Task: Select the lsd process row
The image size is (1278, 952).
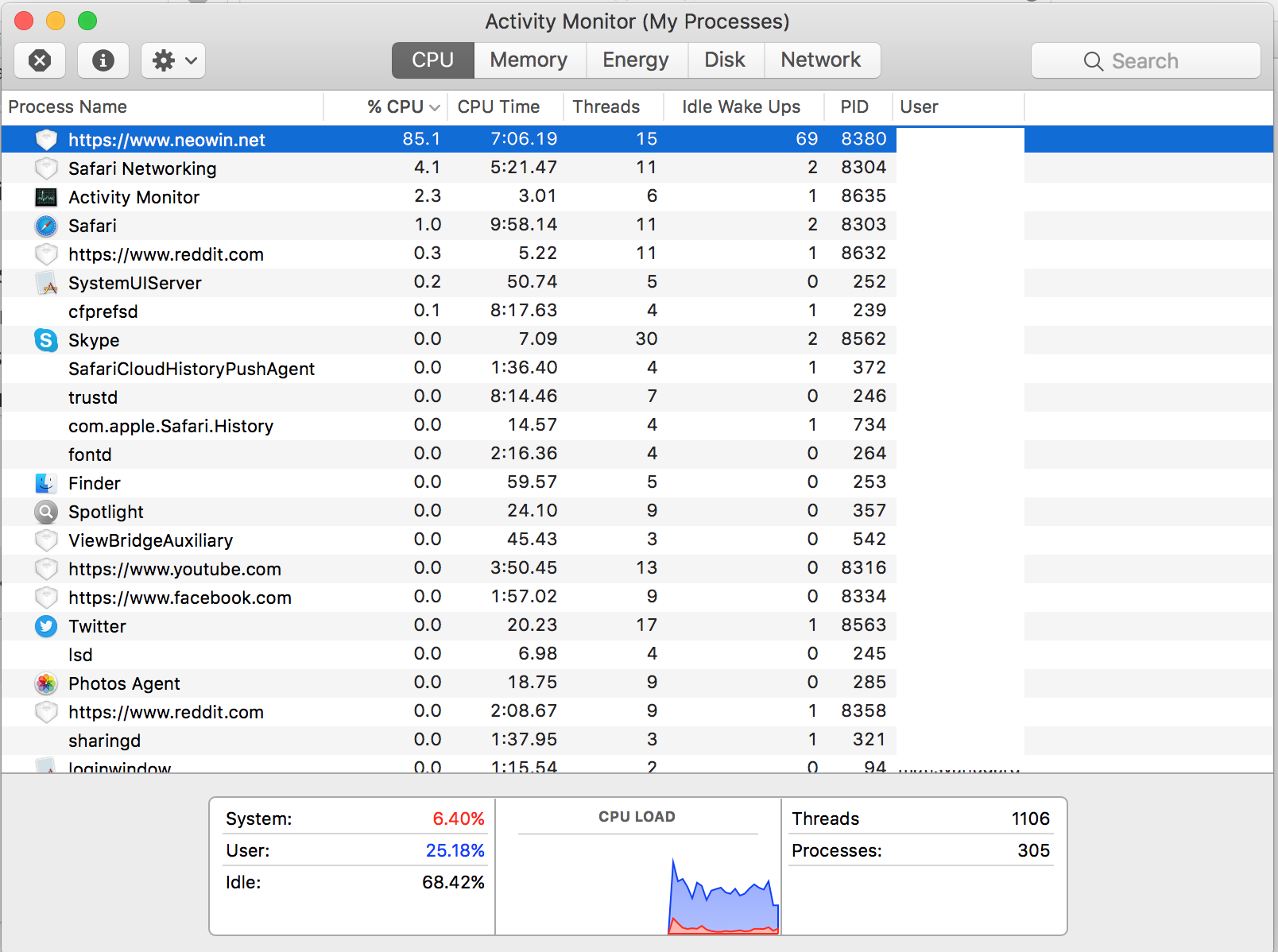Action: 637,655
